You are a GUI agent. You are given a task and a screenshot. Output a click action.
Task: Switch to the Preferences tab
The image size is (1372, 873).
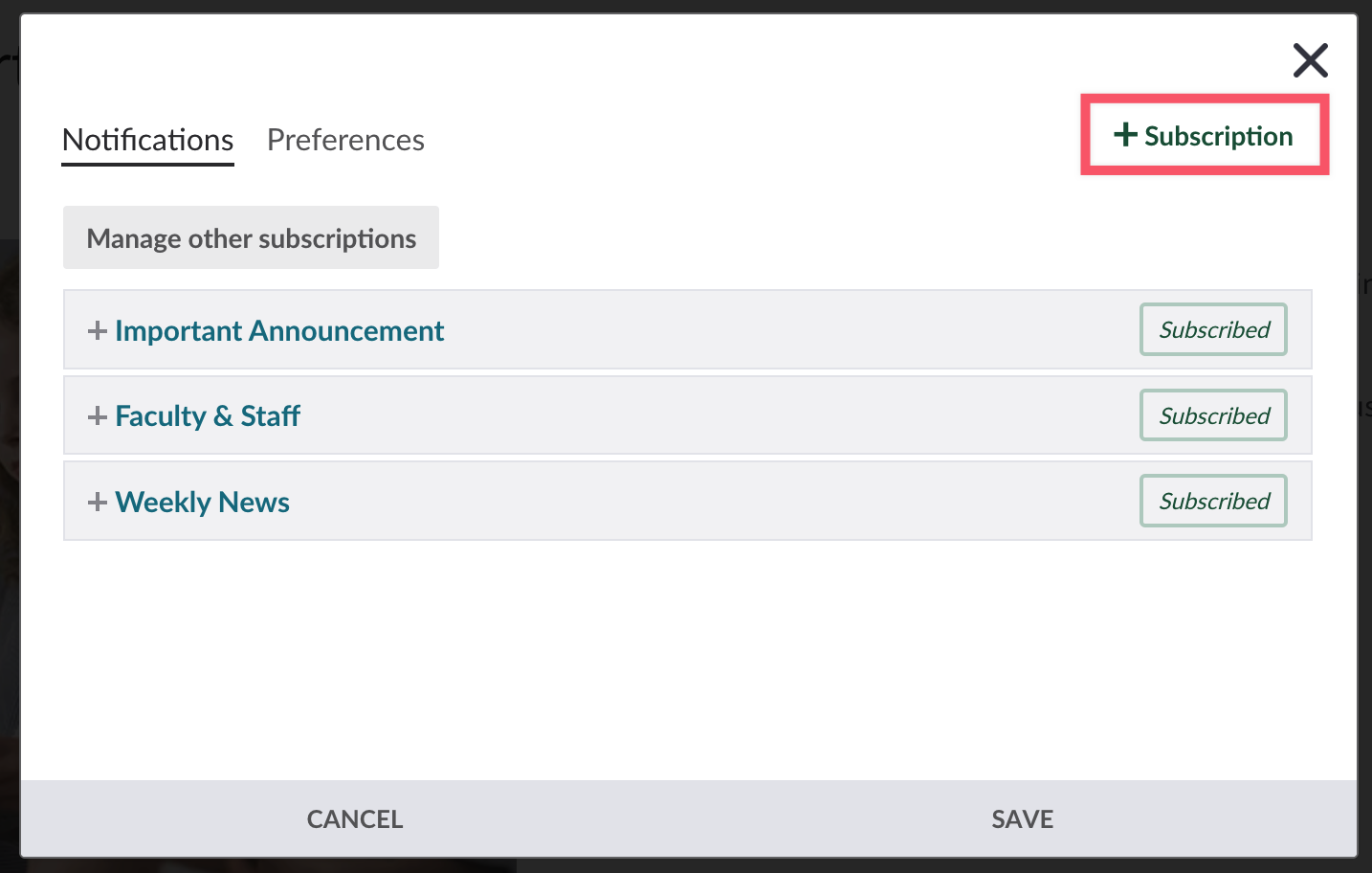point(345,140)
